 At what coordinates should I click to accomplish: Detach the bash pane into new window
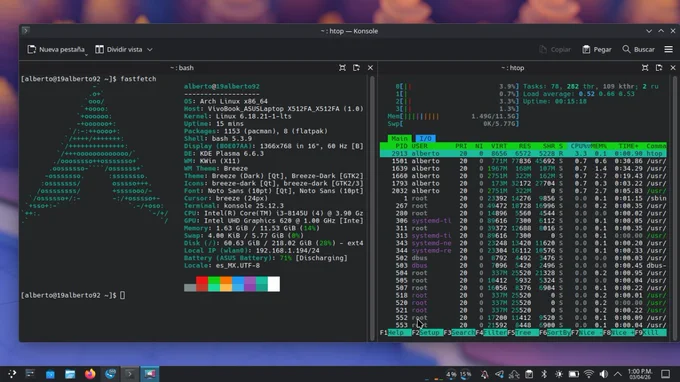click(x=356, y=68)
